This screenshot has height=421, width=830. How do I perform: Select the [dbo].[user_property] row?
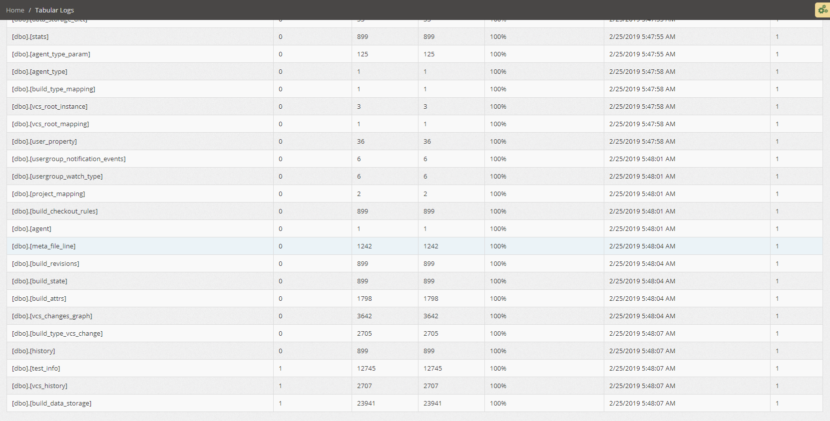point(44,141)
